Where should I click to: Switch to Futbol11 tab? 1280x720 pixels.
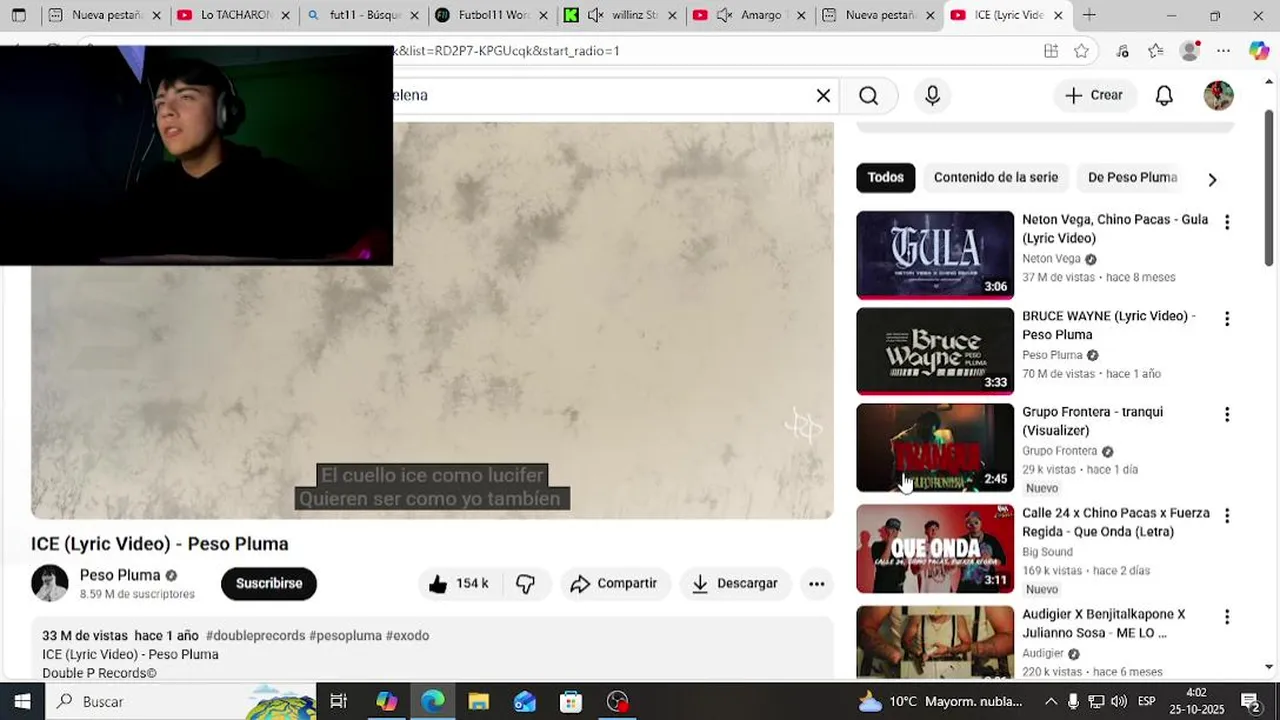(x=492, y=15)
